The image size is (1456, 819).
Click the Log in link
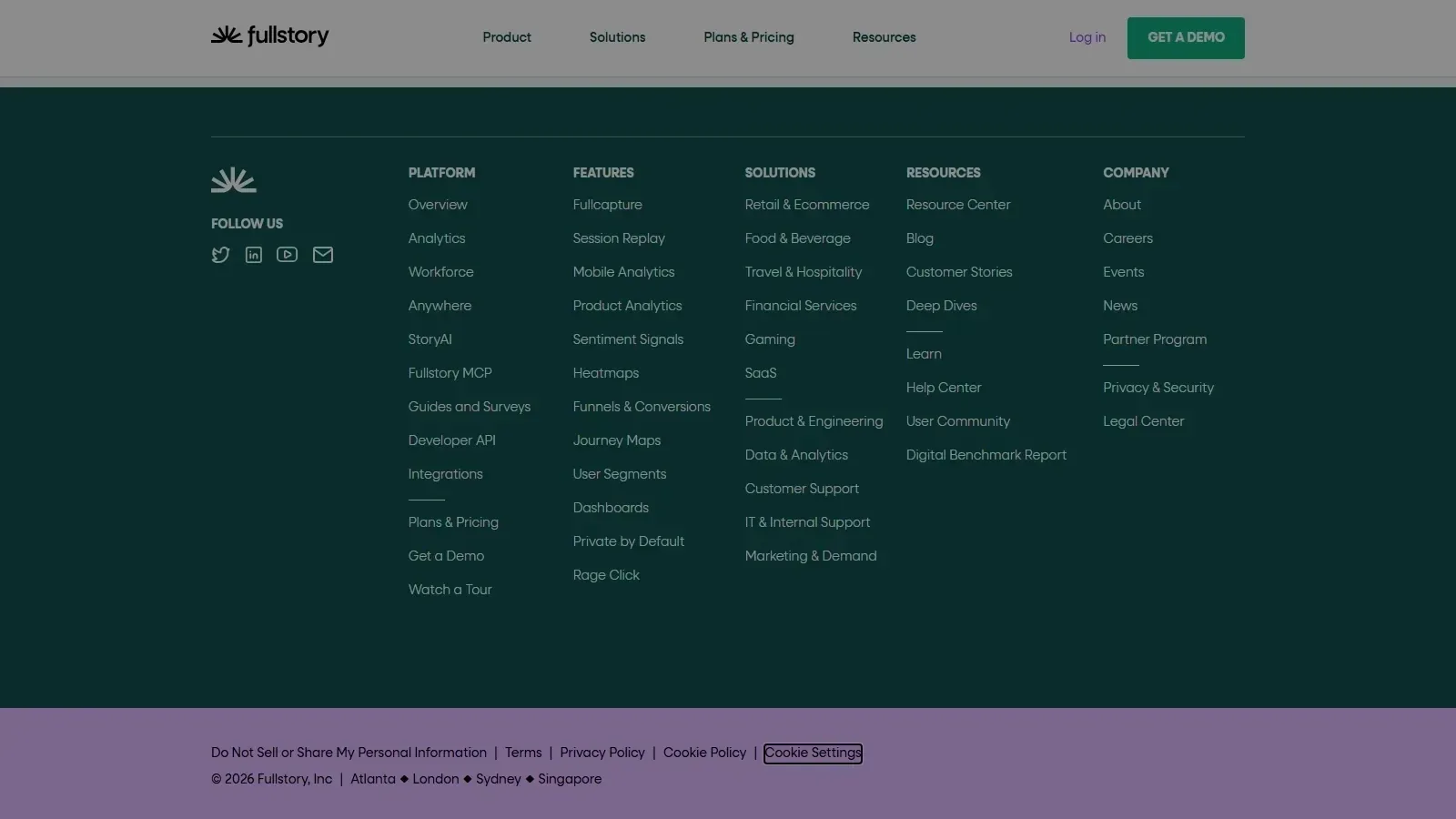point(1087,37)
